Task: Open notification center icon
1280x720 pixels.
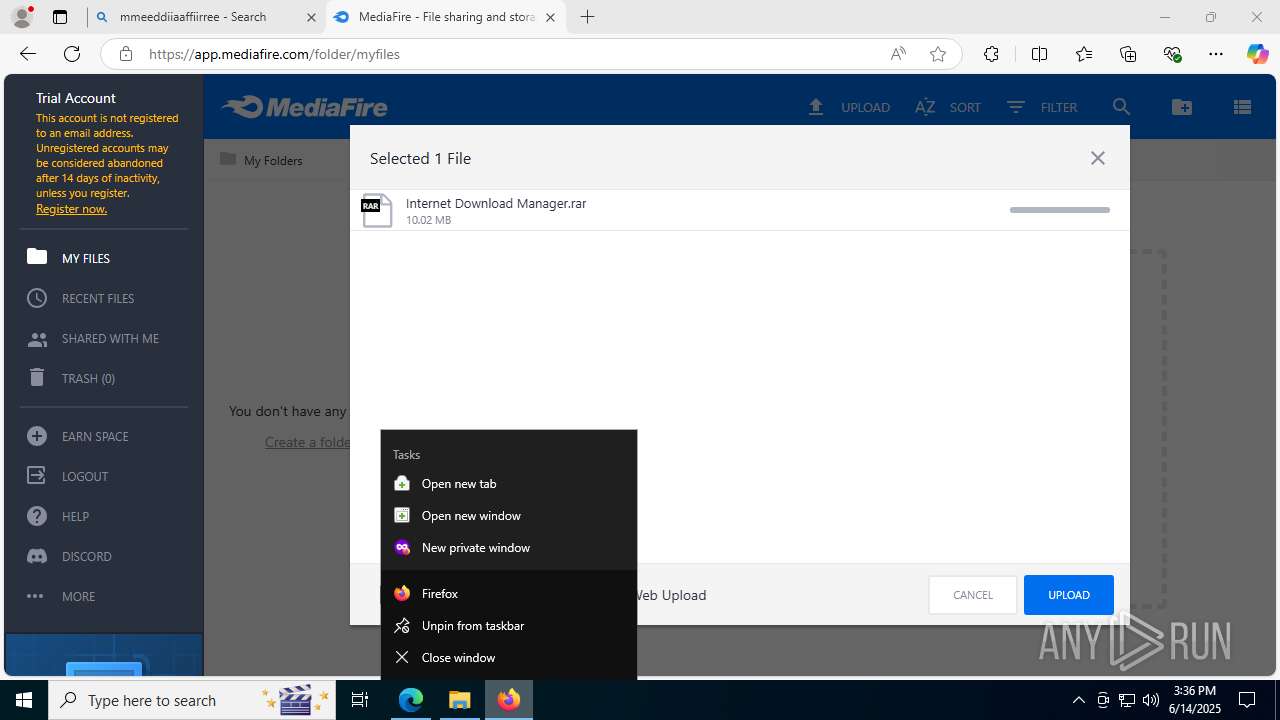Action: click(1247, 700)
